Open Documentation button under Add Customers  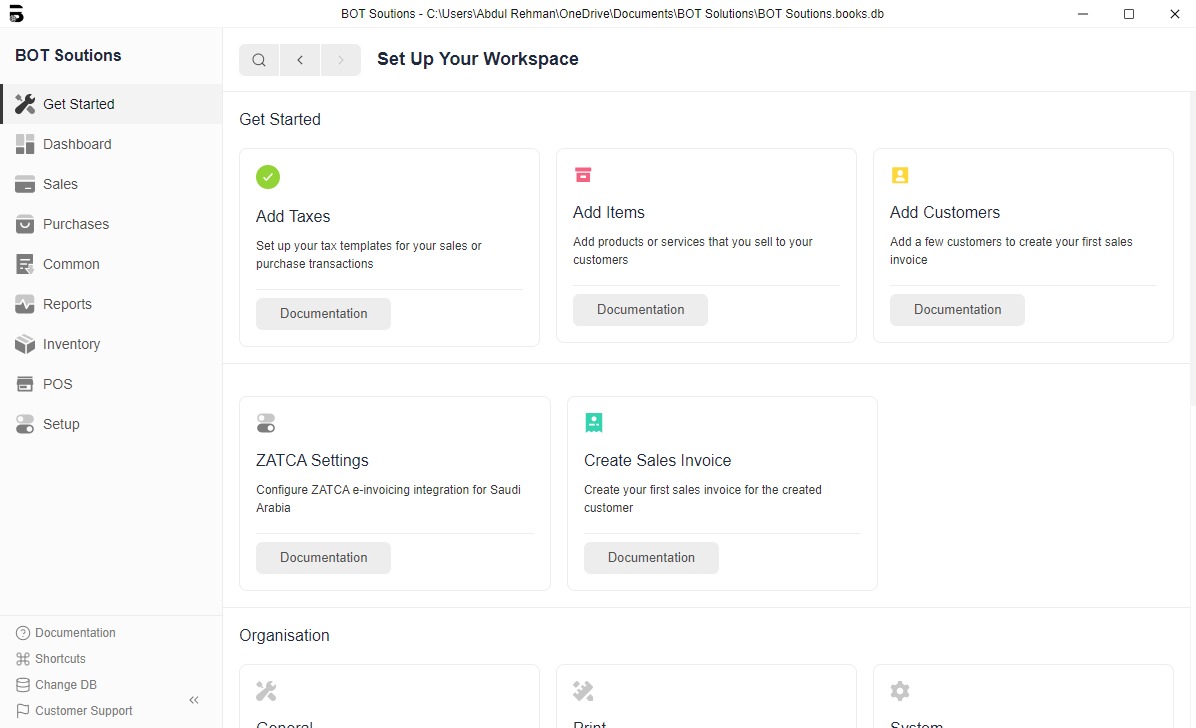957,310
